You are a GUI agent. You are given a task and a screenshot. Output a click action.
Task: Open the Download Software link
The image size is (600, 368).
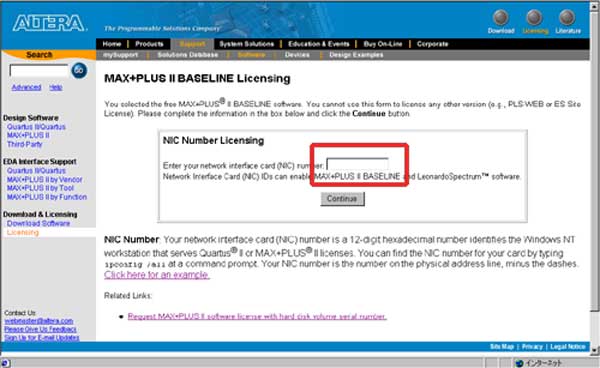[38, 223]
